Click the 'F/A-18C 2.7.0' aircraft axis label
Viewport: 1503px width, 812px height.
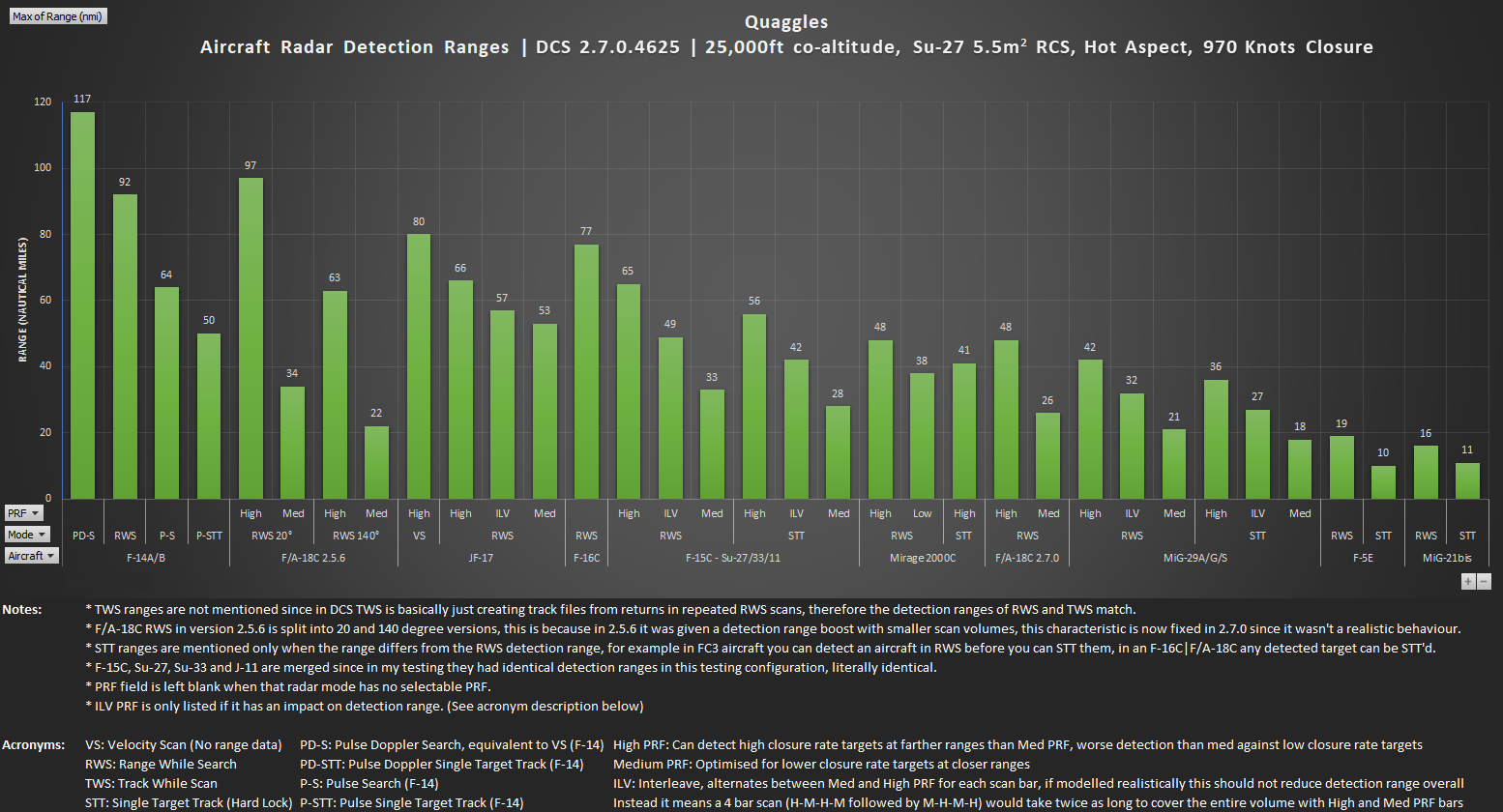point(1027,558)
